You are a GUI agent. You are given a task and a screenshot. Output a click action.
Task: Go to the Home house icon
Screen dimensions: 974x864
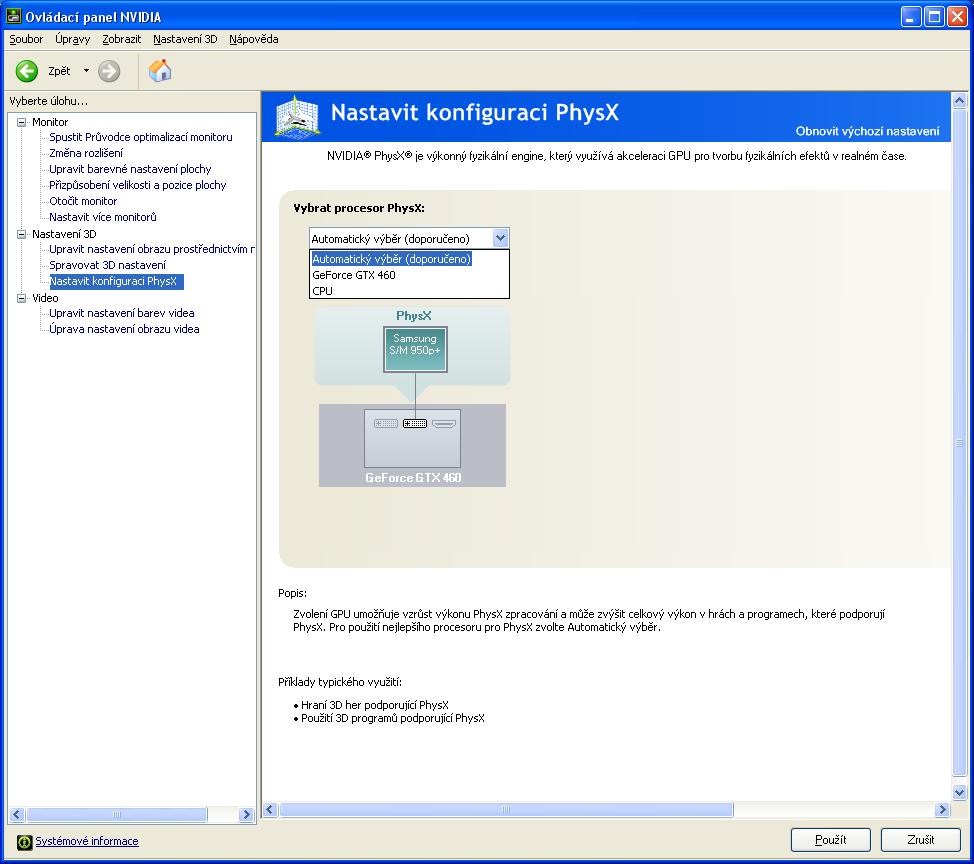tap(160, 71)
